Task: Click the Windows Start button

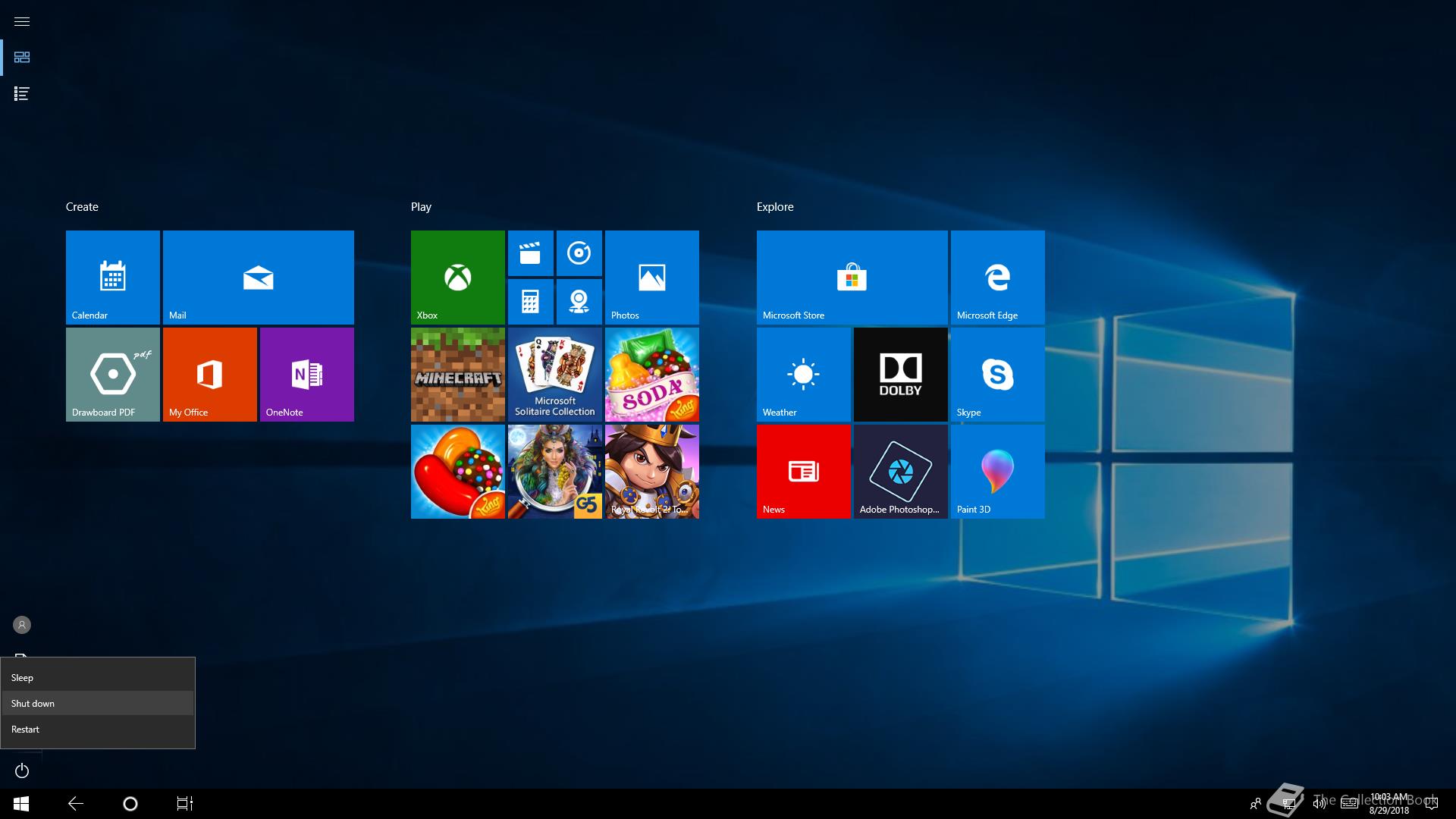Action: [x=21, y=804]
